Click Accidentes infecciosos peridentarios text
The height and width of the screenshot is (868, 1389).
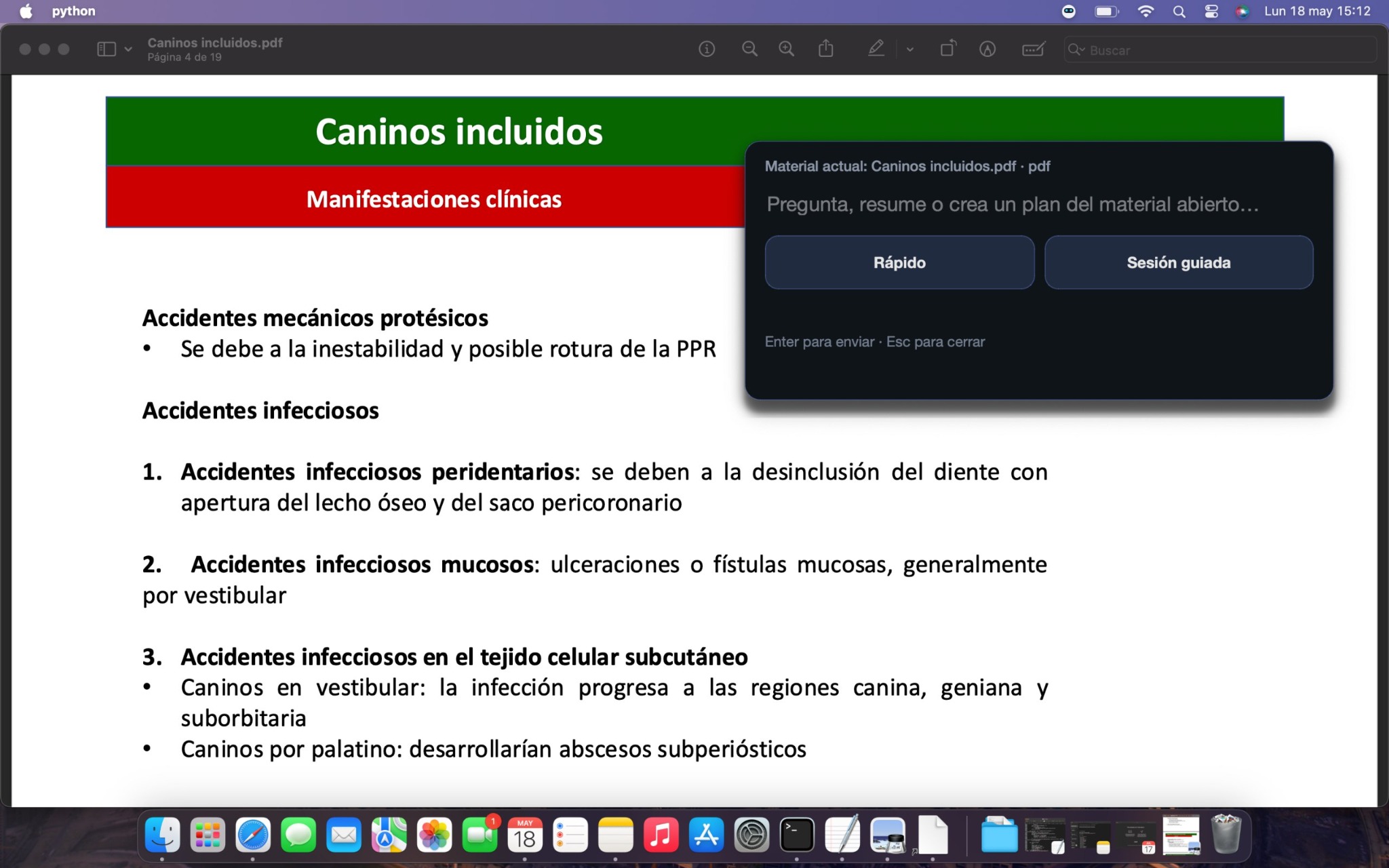378,472
